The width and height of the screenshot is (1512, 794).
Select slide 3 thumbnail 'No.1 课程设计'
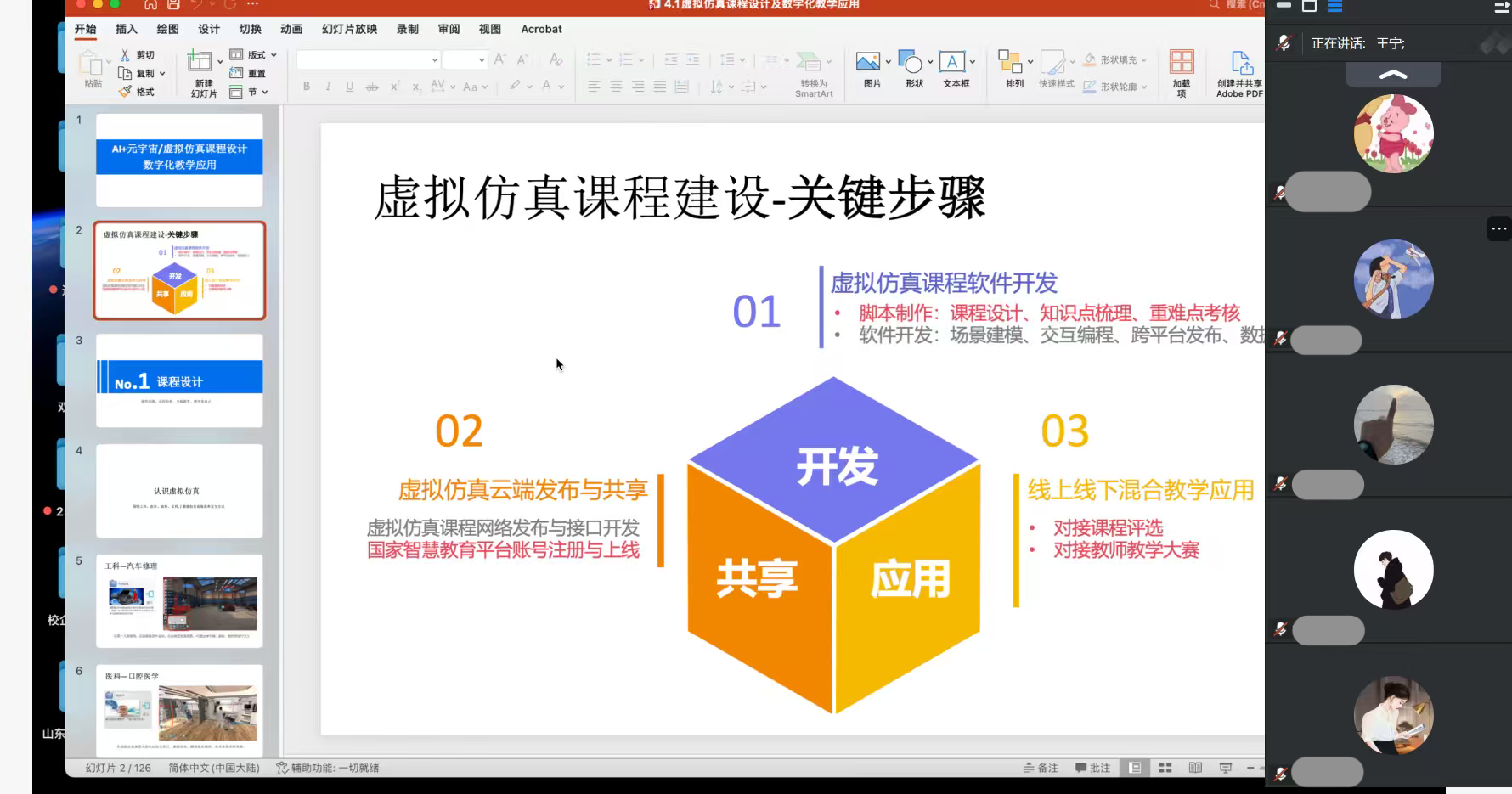[x=179, y=380]
